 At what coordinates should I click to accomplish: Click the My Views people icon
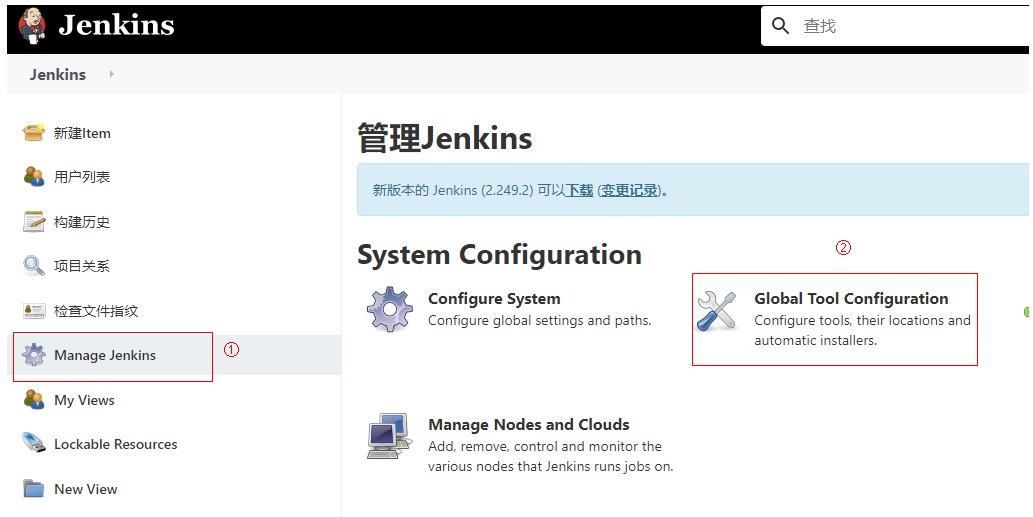click(34, 399)
